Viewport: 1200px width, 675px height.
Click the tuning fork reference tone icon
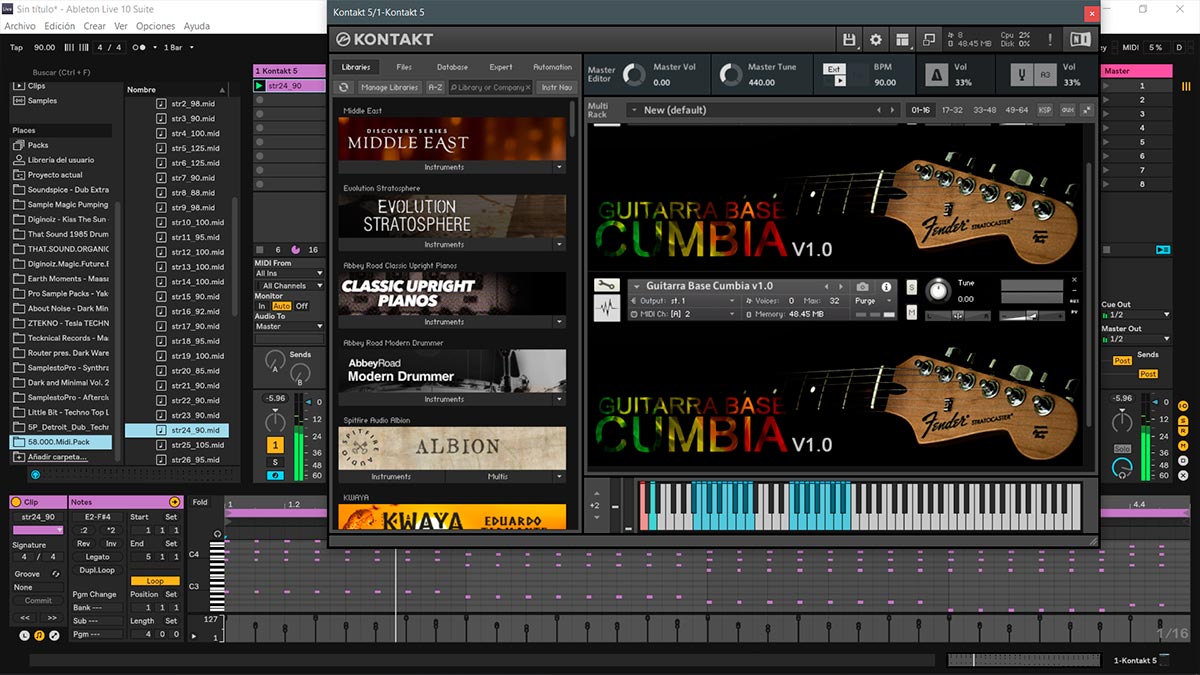pyautogui.click(x=1021, y=75)
